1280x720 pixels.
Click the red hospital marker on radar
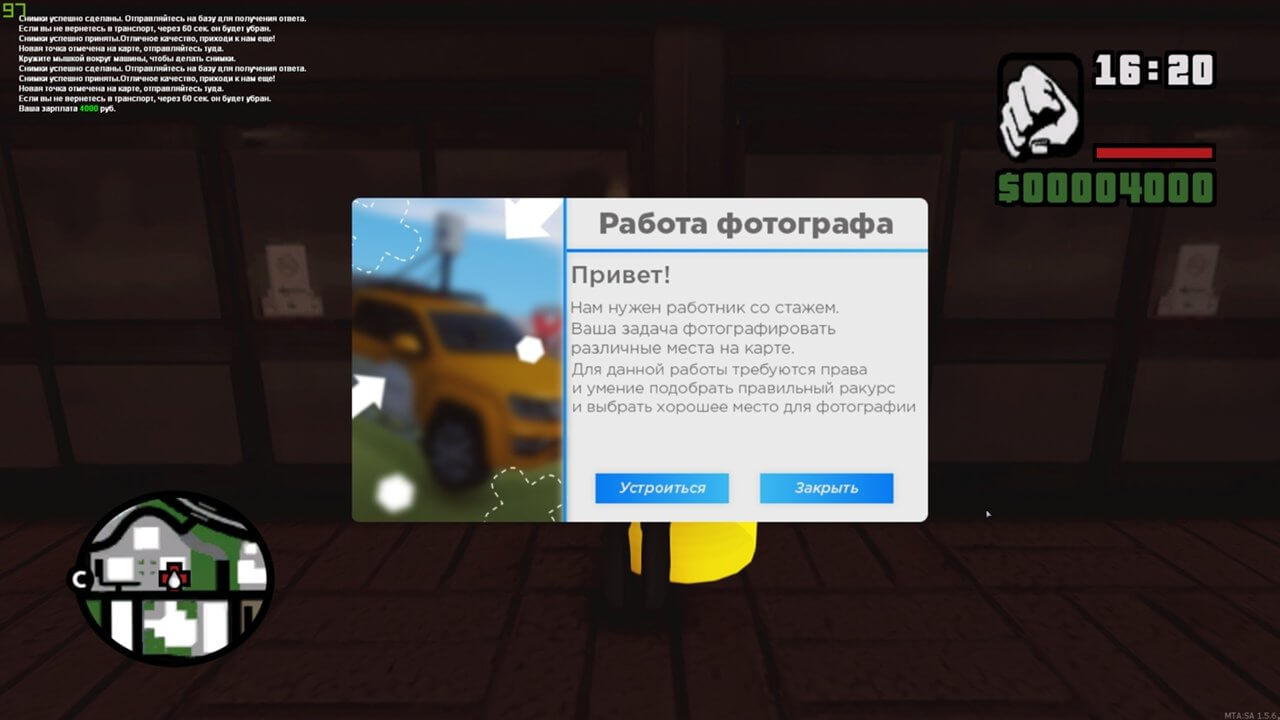pyautogui.click(x=175, y=577)
